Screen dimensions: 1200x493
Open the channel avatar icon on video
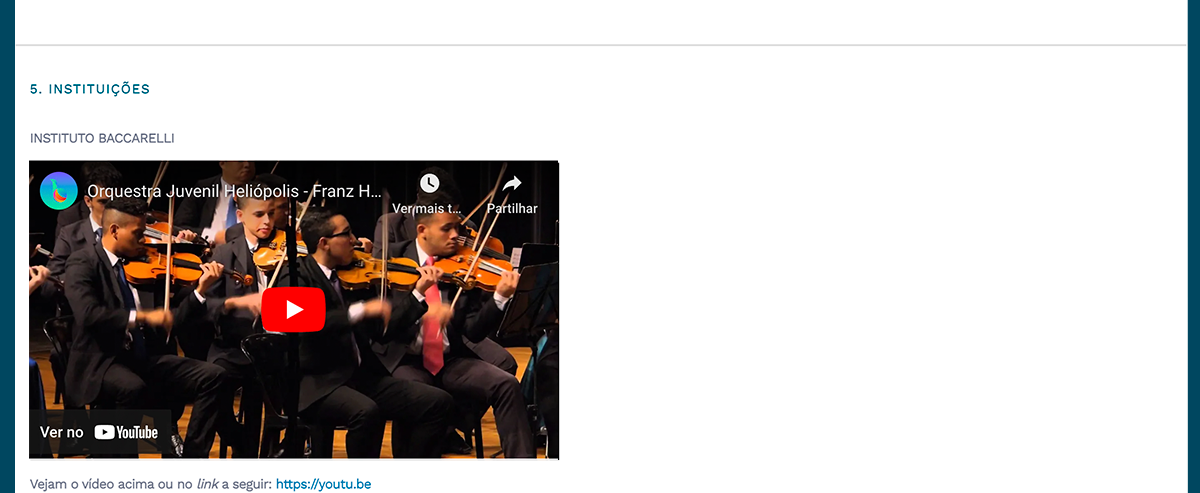59,191
